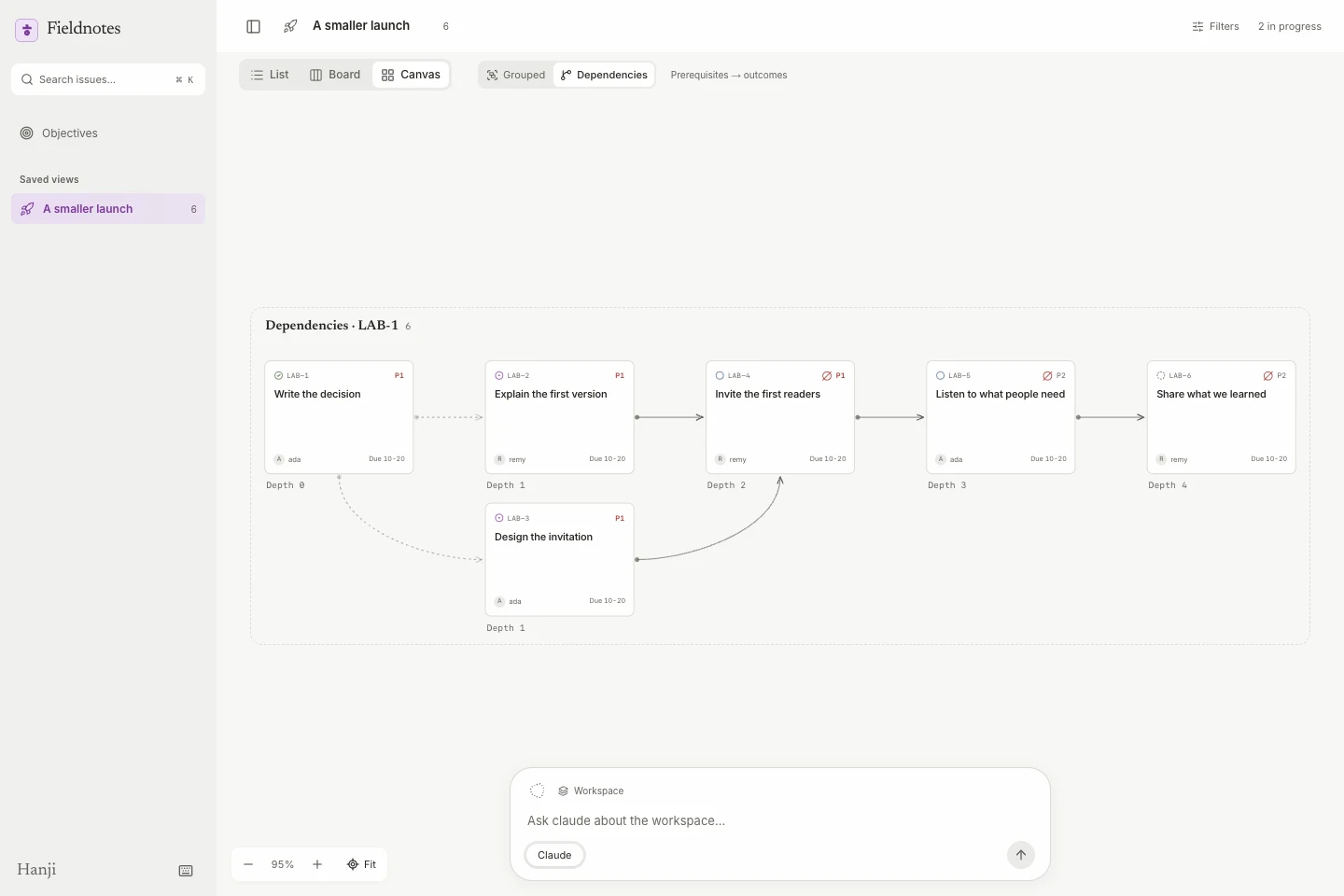The image size is (1344, 896).
Task: Click the blocked icon on LAB-6 card
Action: pyautogui.click(x=1268, y=376)
